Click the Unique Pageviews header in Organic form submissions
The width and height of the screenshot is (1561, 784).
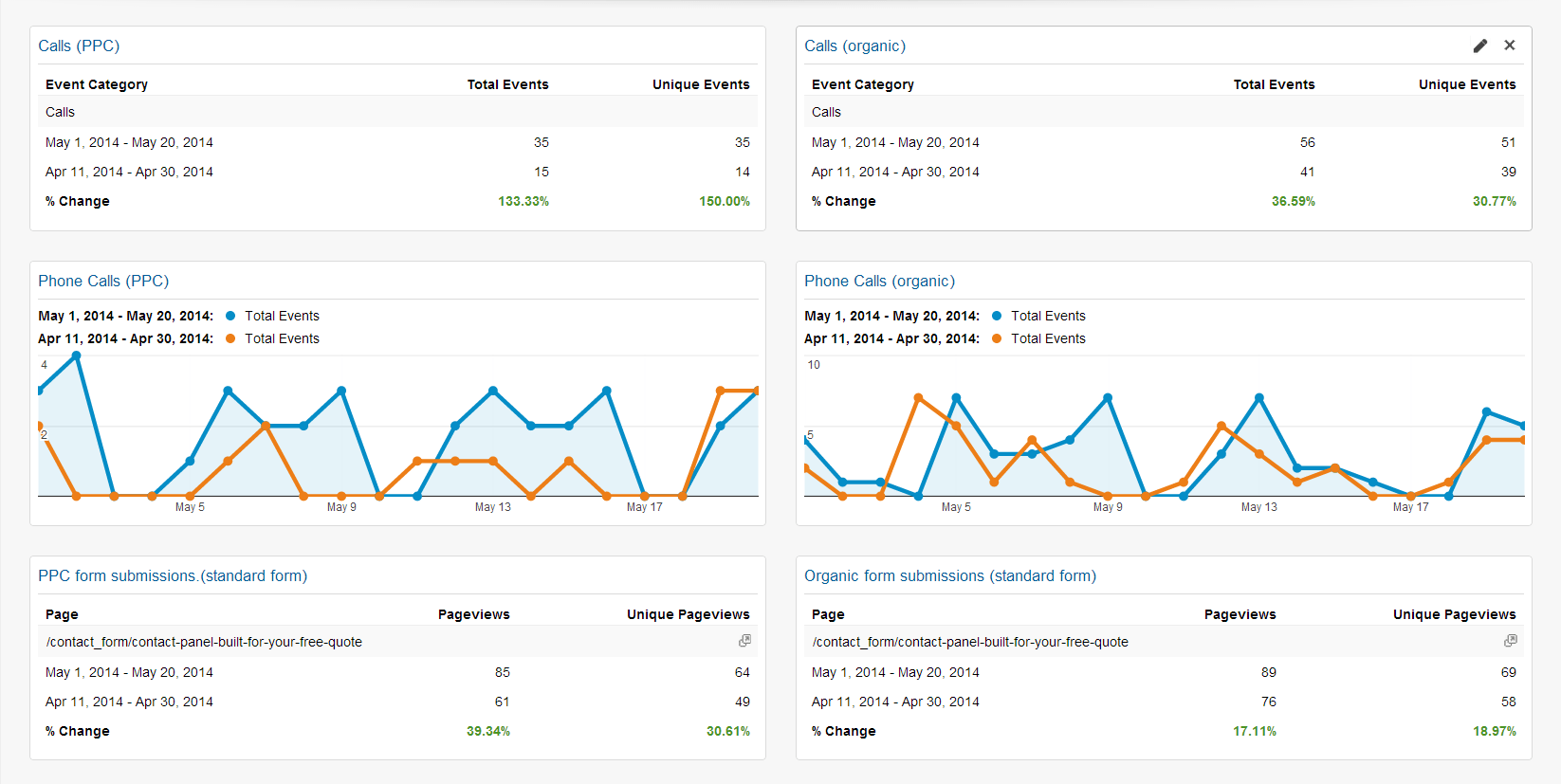[1454, 614]
